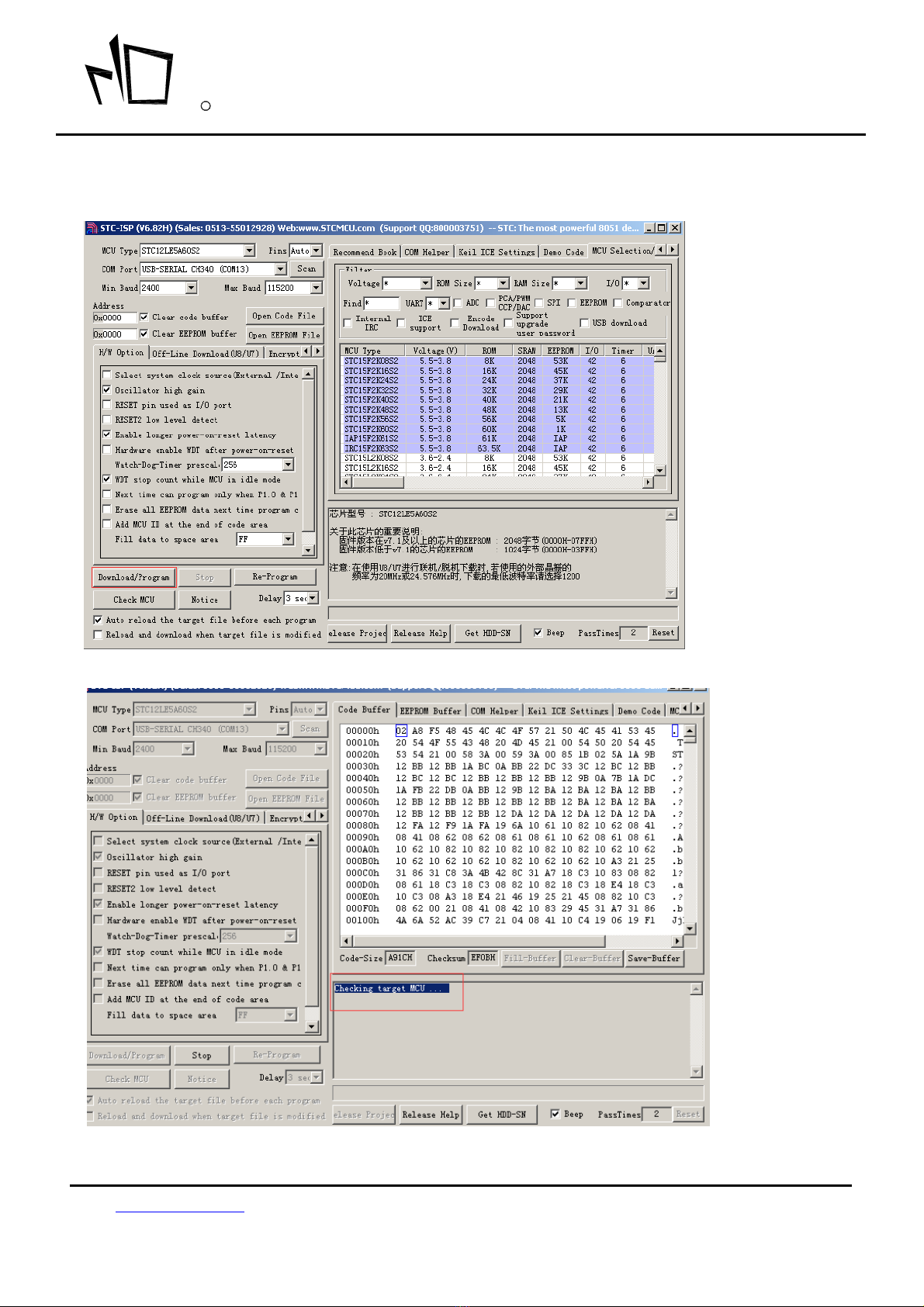Open Keil ICE Settings tab in MCU Selection window
Image resolution: width=924 pixels, height=1307 pixels.
[497, 252]
